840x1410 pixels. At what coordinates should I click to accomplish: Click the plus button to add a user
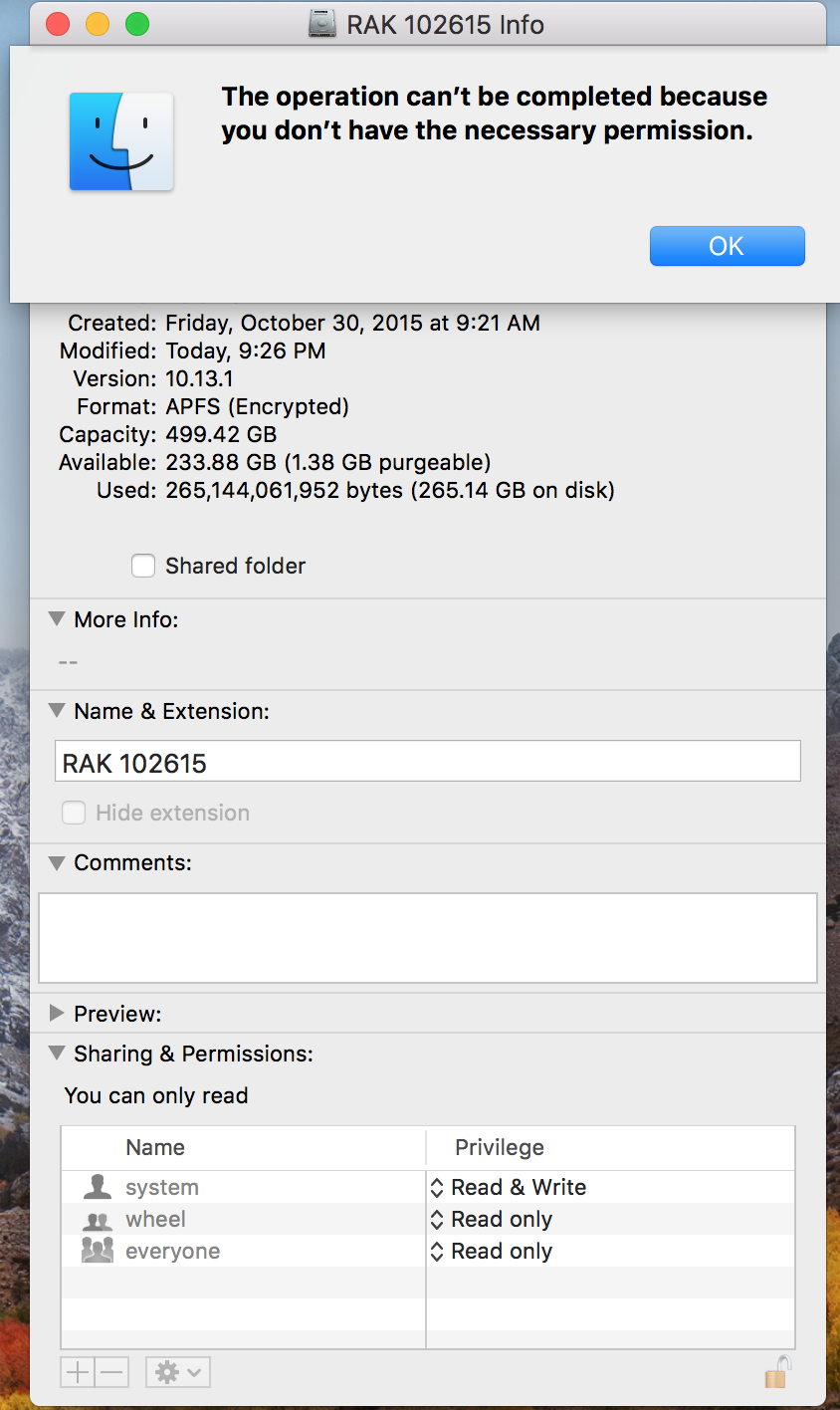tap(77, 1372)
